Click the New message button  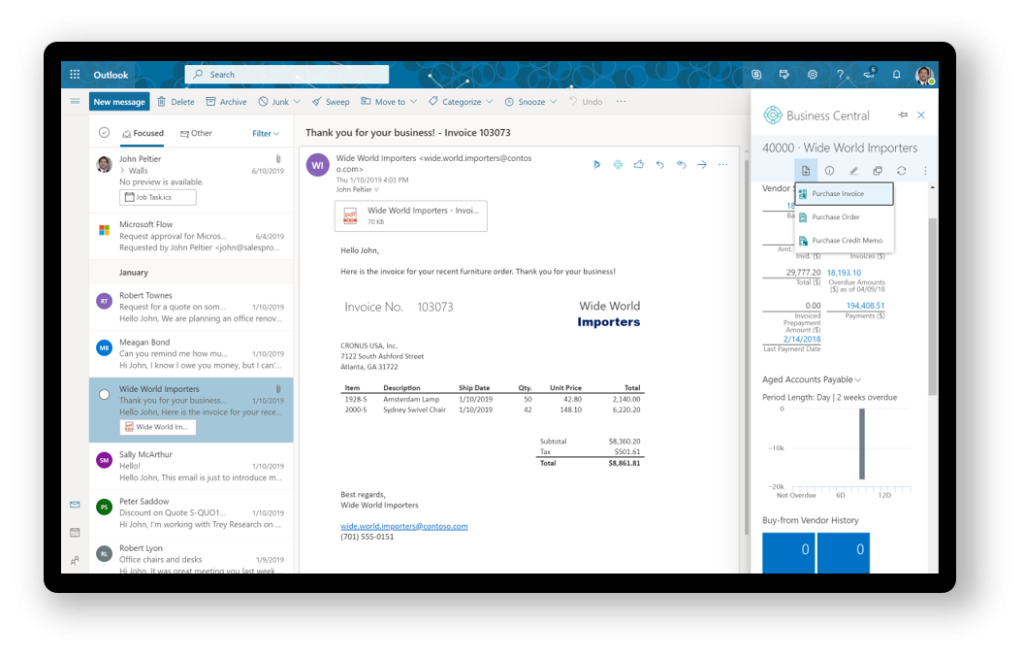click(x=119, y=102)
